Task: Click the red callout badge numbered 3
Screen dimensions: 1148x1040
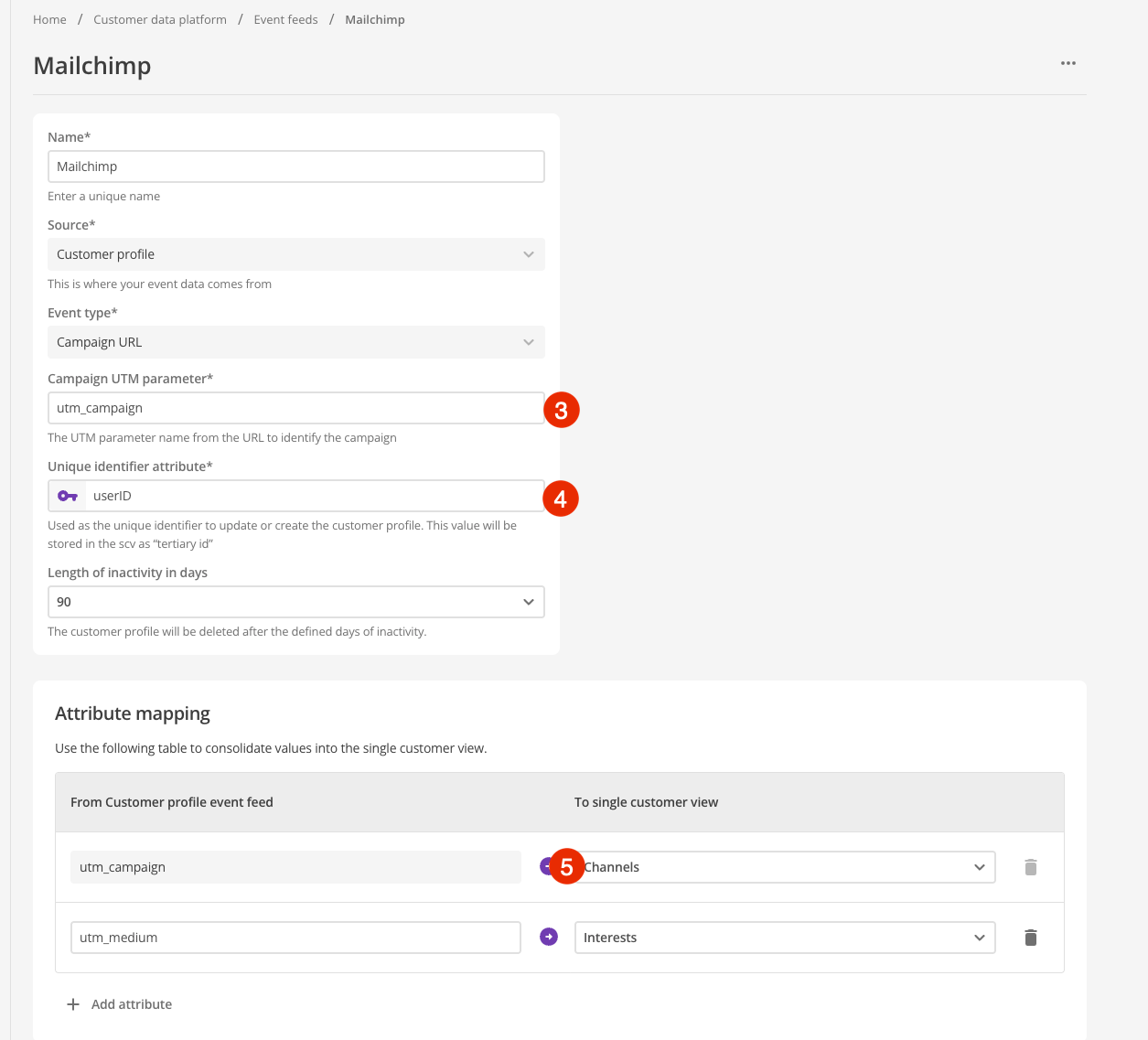Action: [x=561, y=410]
